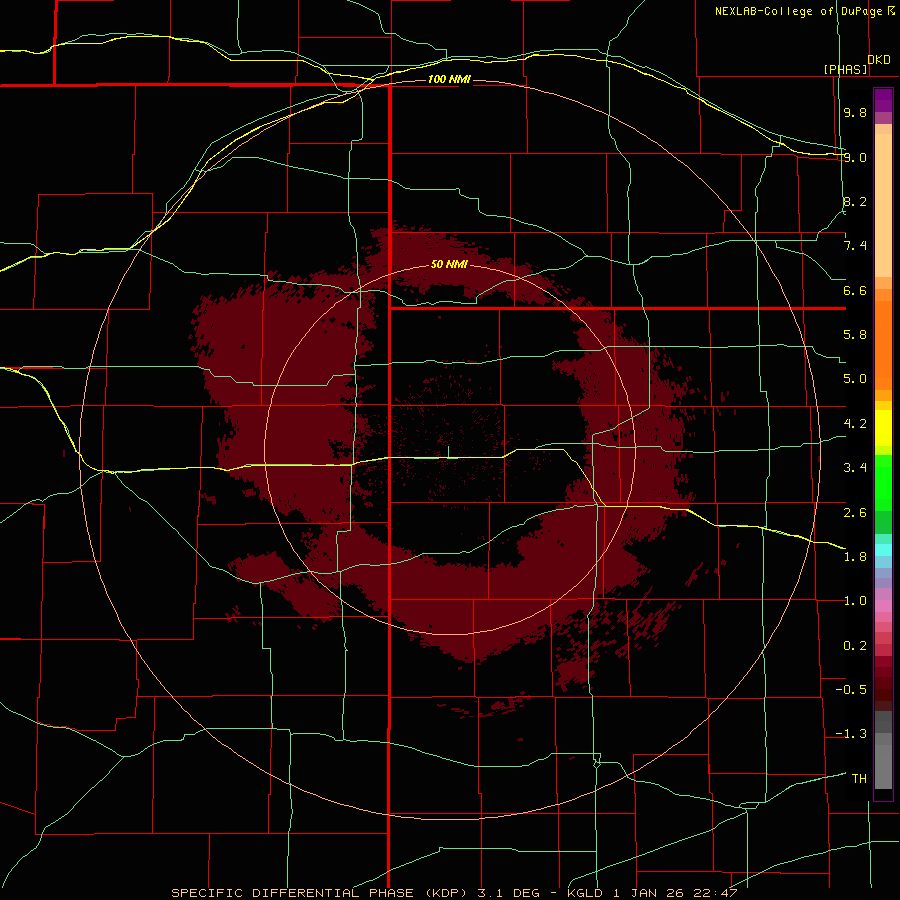This screenshot has height=900, width=900.
Task: Select the -0.5 scale label
Action: tap(851, 690)
